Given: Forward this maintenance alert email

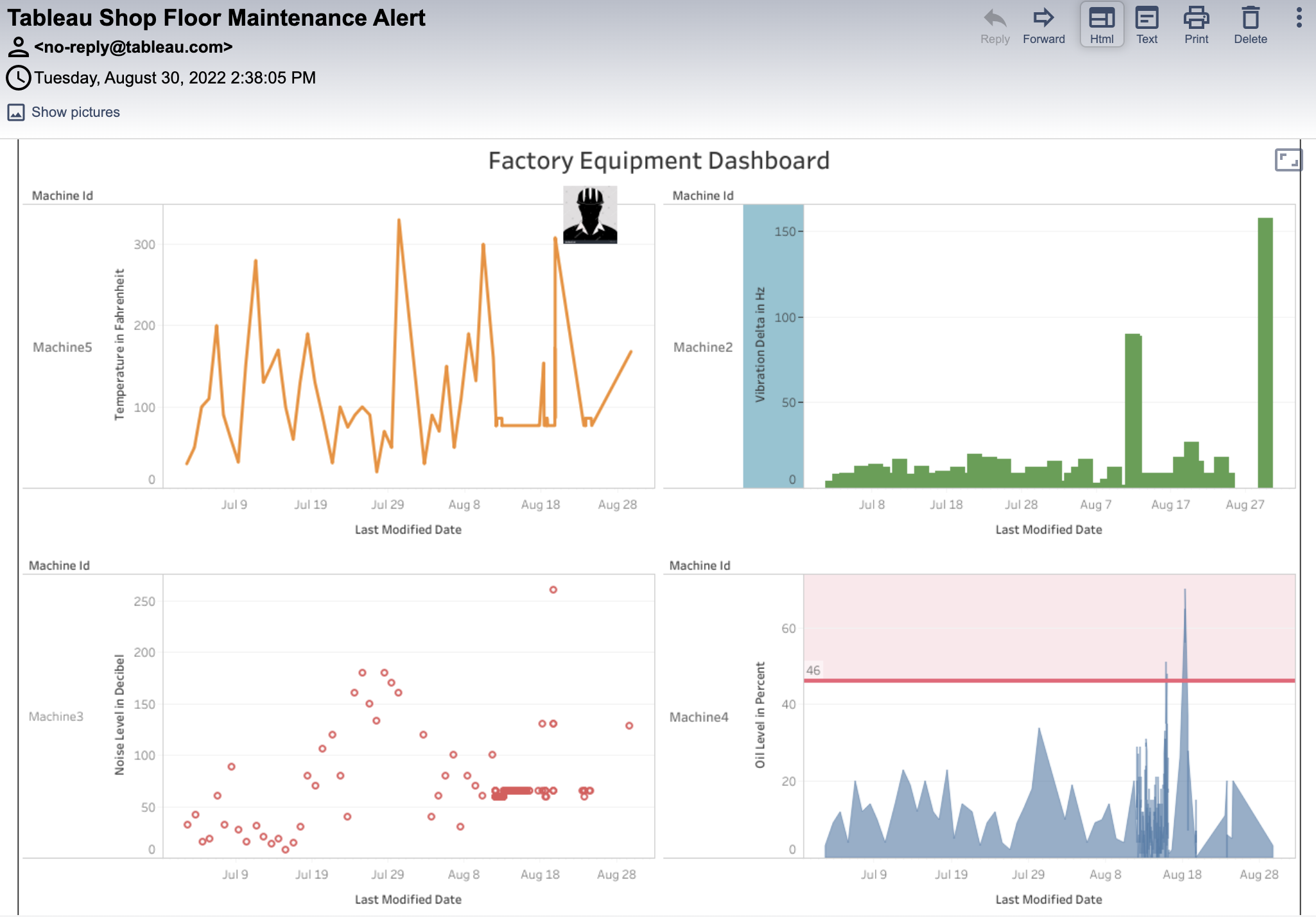Looking at the screenshot, I should click(1044, 27).
